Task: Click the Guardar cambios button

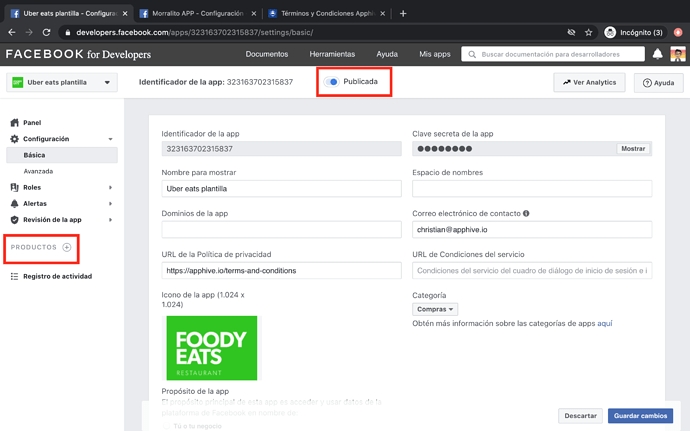Action: (640, 415)
